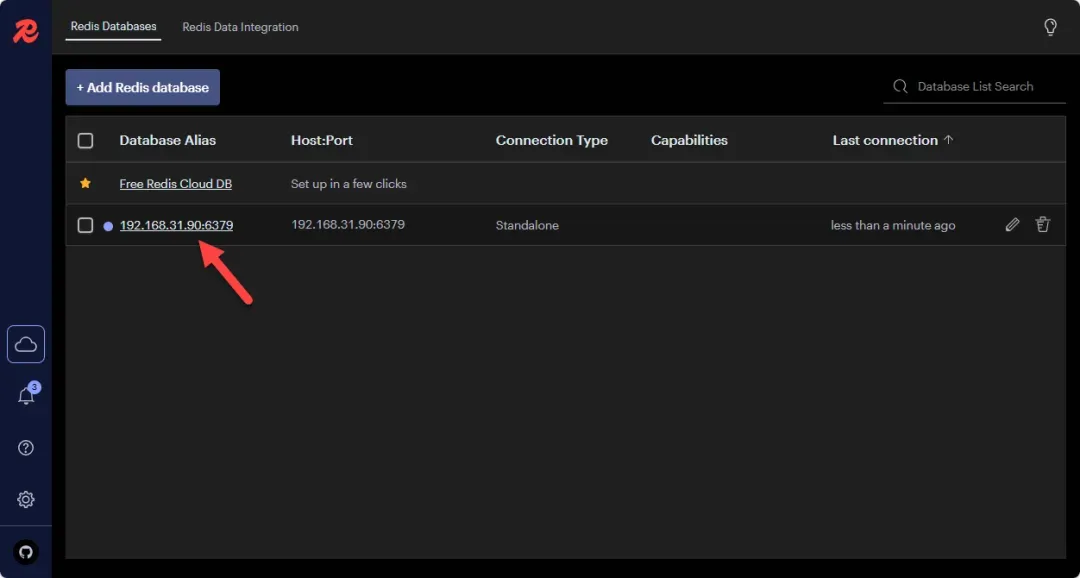
Task: Click the search magnifier icon
Action: [x=900, y=86]
